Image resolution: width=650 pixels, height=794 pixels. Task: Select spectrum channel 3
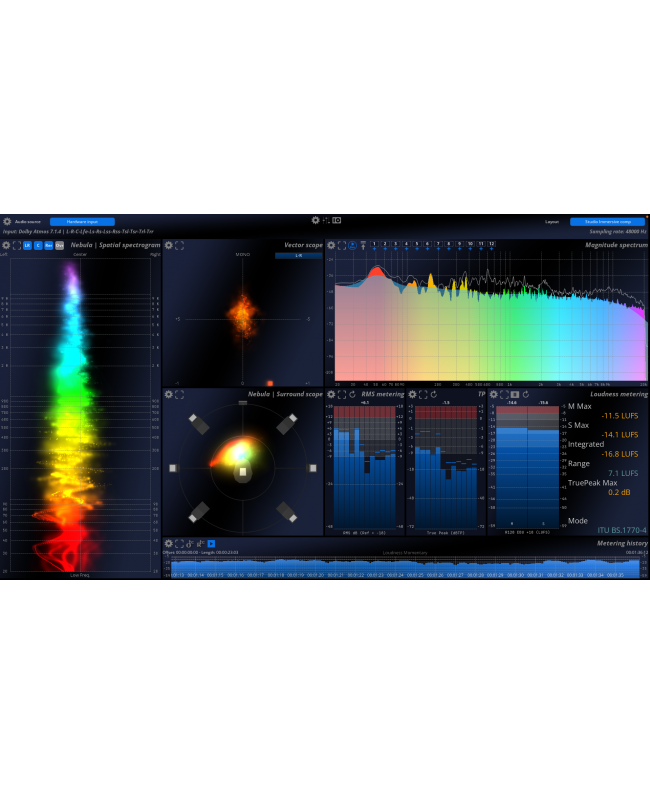pyautogui.click(x=395, y=244)
